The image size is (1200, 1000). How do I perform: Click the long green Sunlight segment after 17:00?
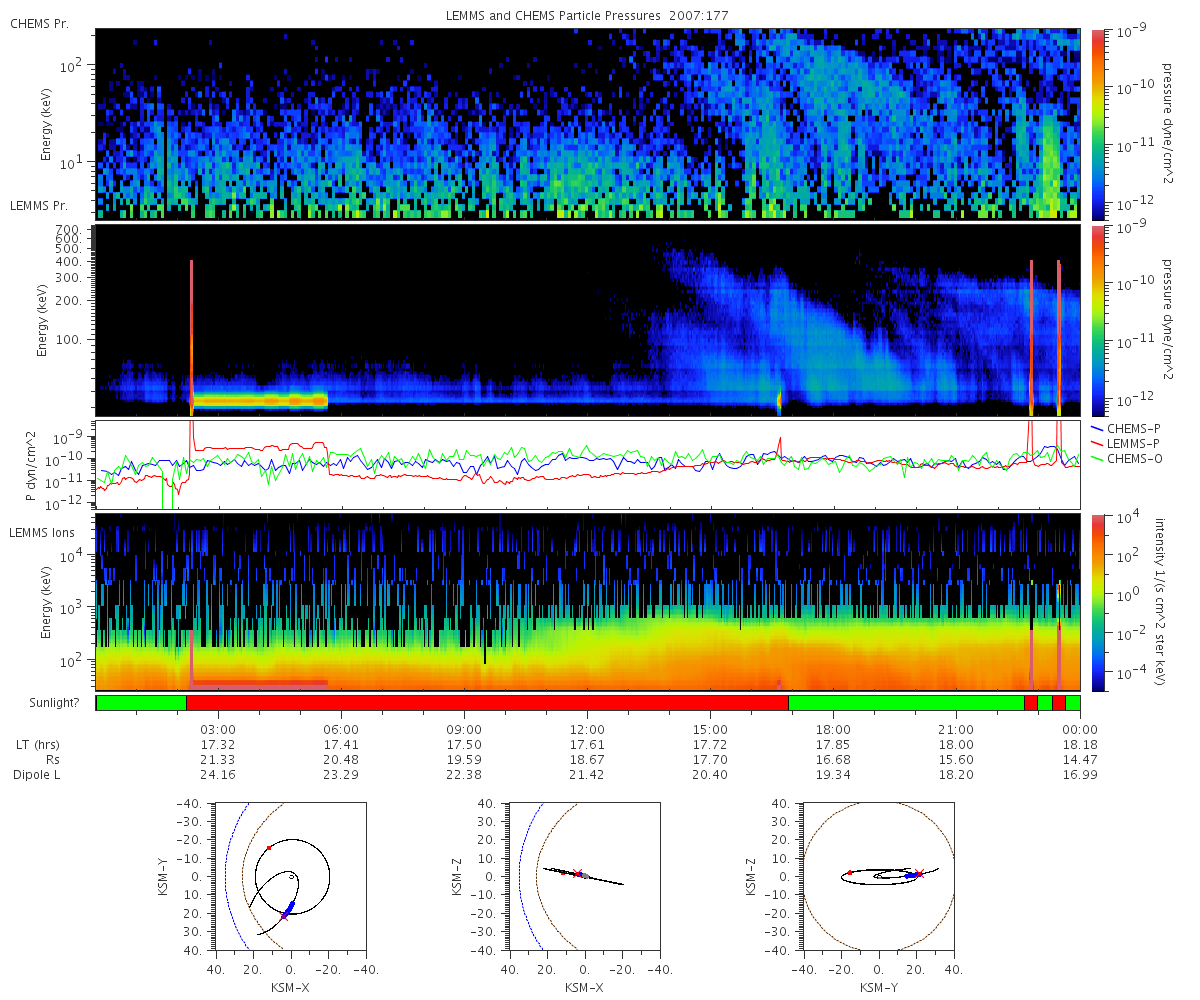pos(906,703)
